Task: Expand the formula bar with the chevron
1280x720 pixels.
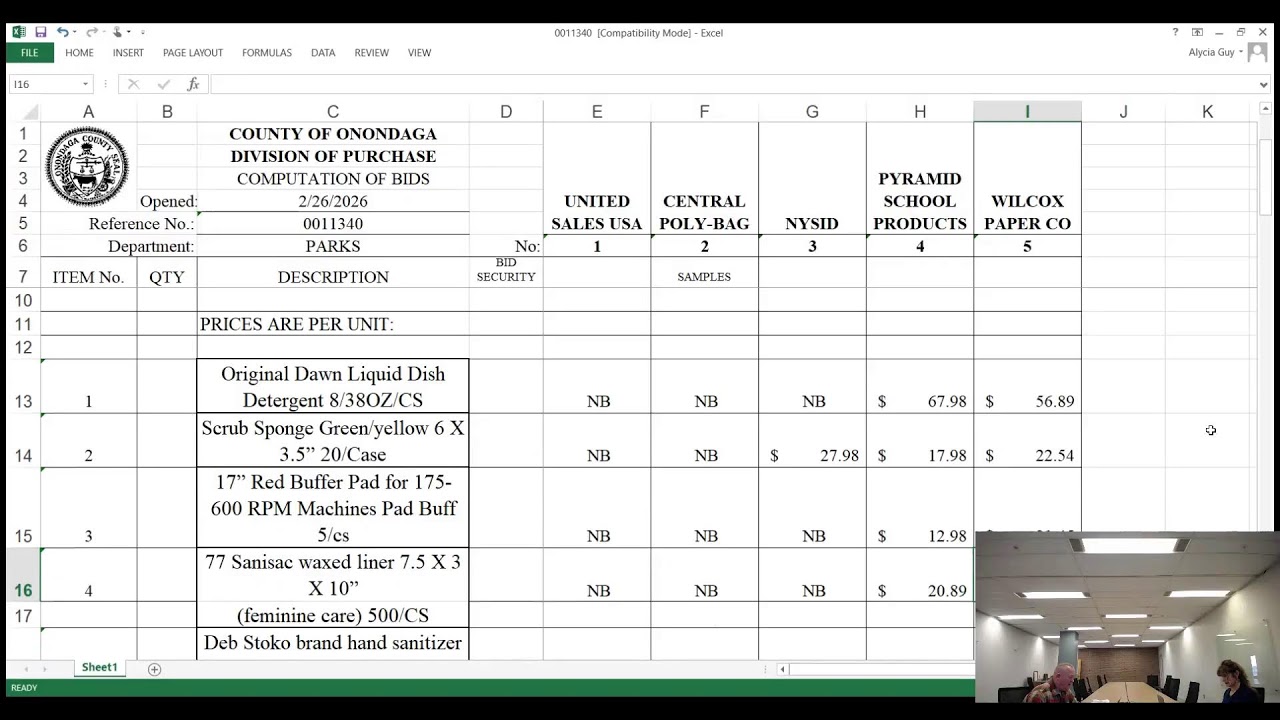Action: 1264,85
